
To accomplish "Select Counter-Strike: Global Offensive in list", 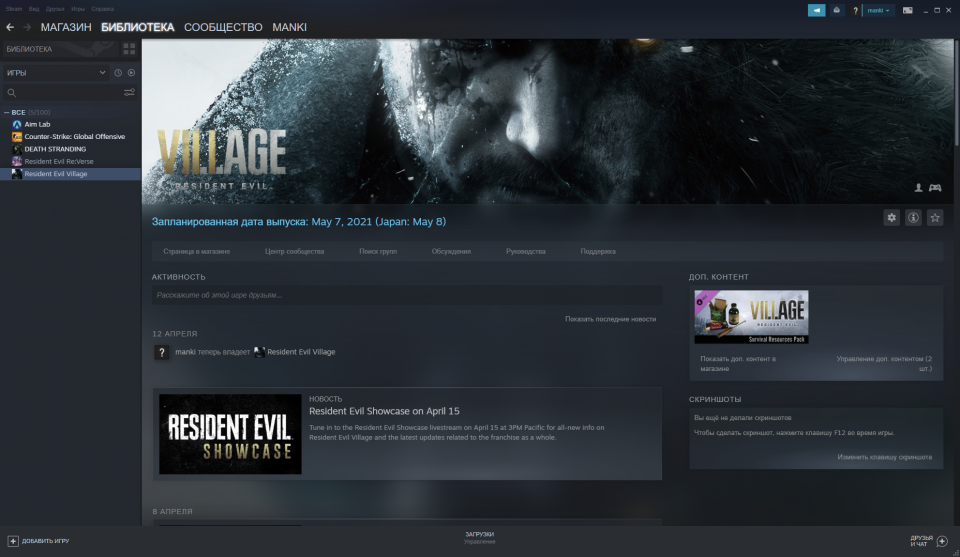I will coord(70,136).
